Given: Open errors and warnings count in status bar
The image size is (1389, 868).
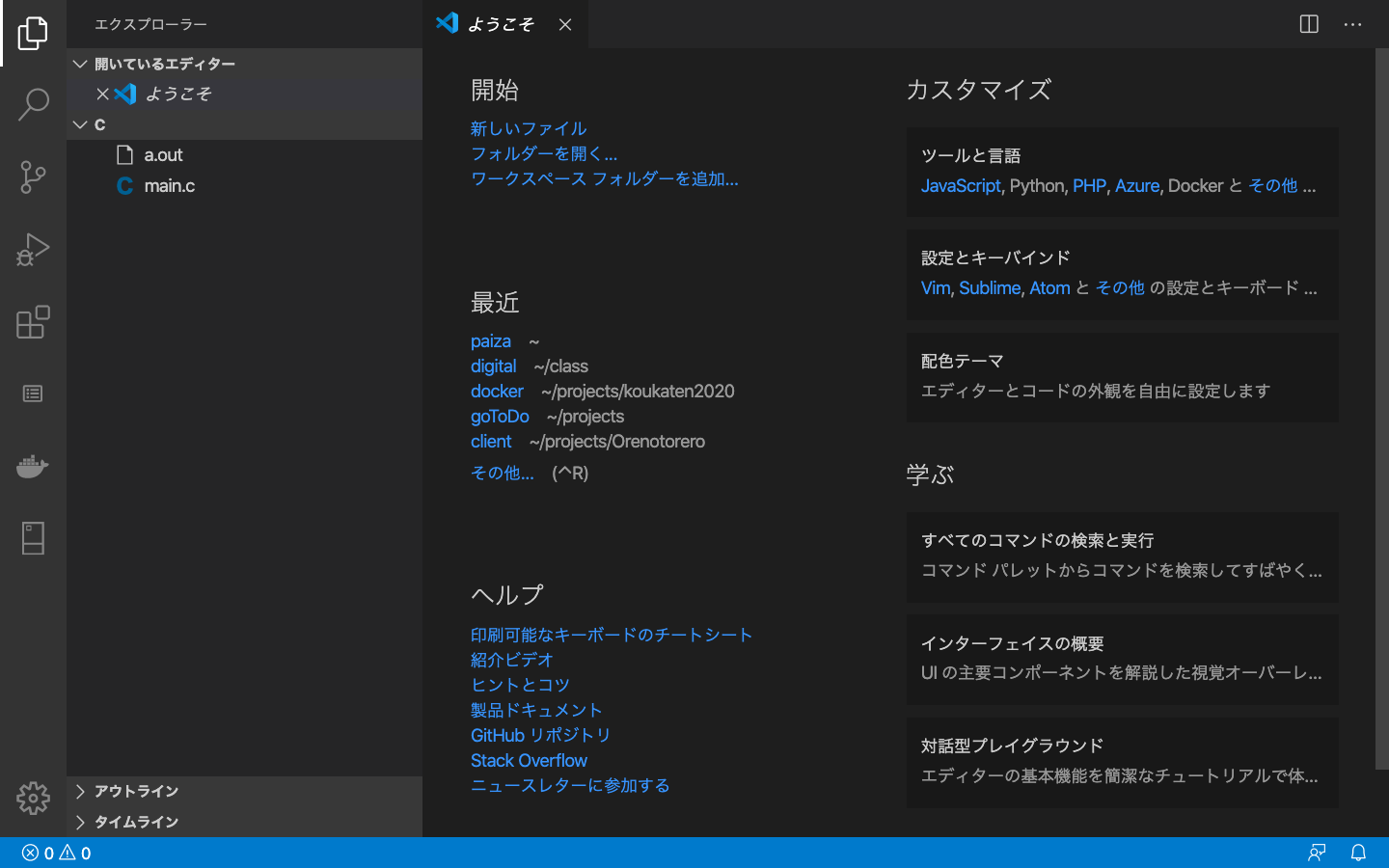Looking at the screenshot, I should (x=56, y=853).
